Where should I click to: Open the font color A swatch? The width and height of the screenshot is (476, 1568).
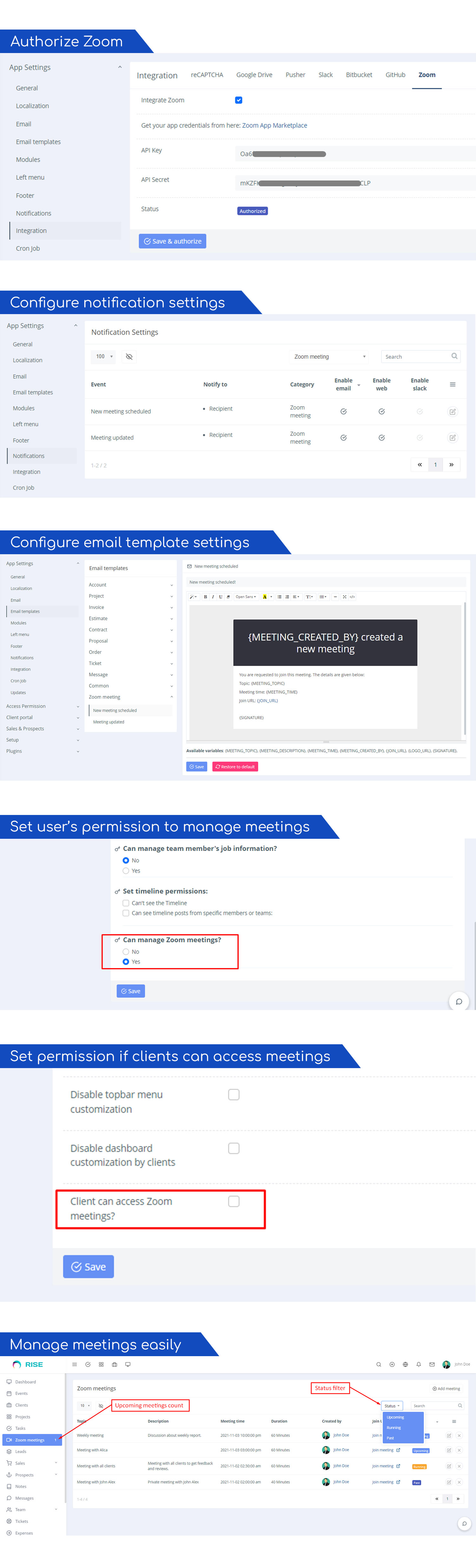(x=264, y=597)
